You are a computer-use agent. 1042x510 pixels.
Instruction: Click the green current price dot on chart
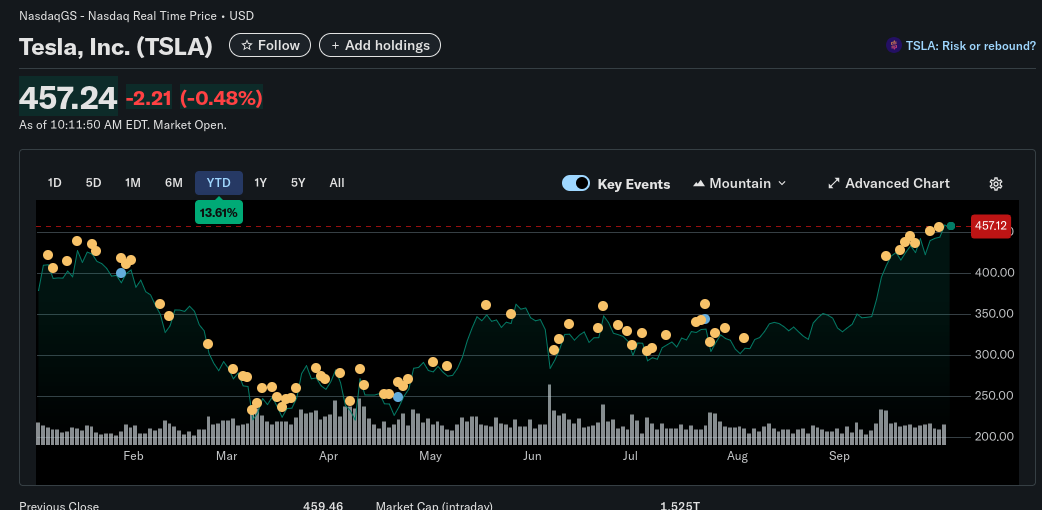(950, 226)
